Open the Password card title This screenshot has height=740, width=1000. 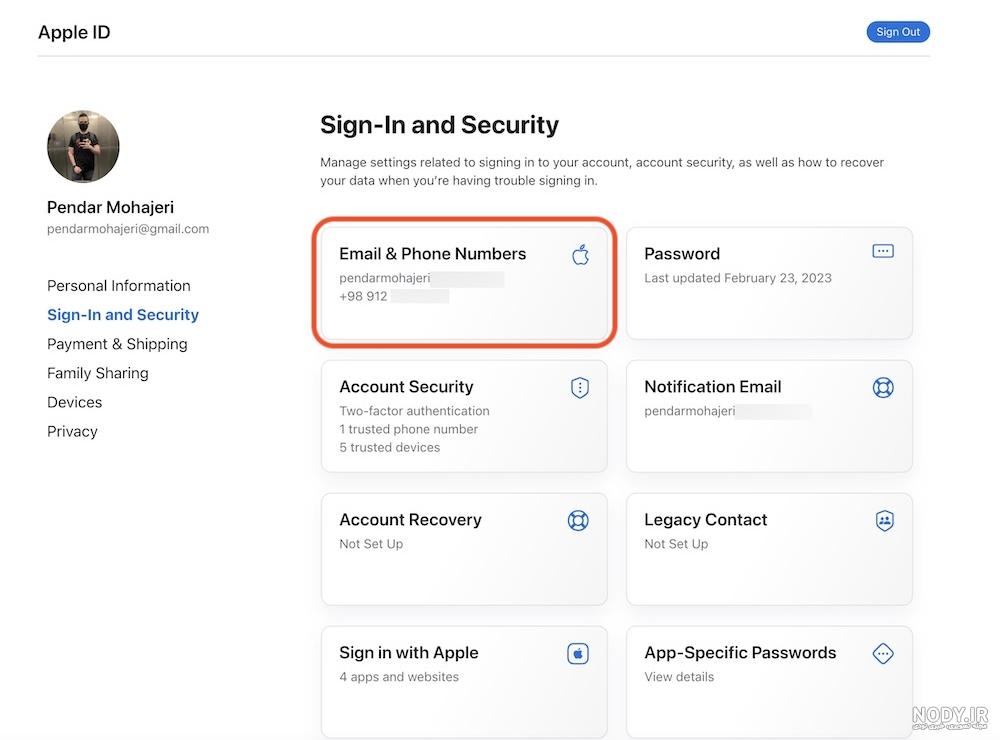[682, 254]
